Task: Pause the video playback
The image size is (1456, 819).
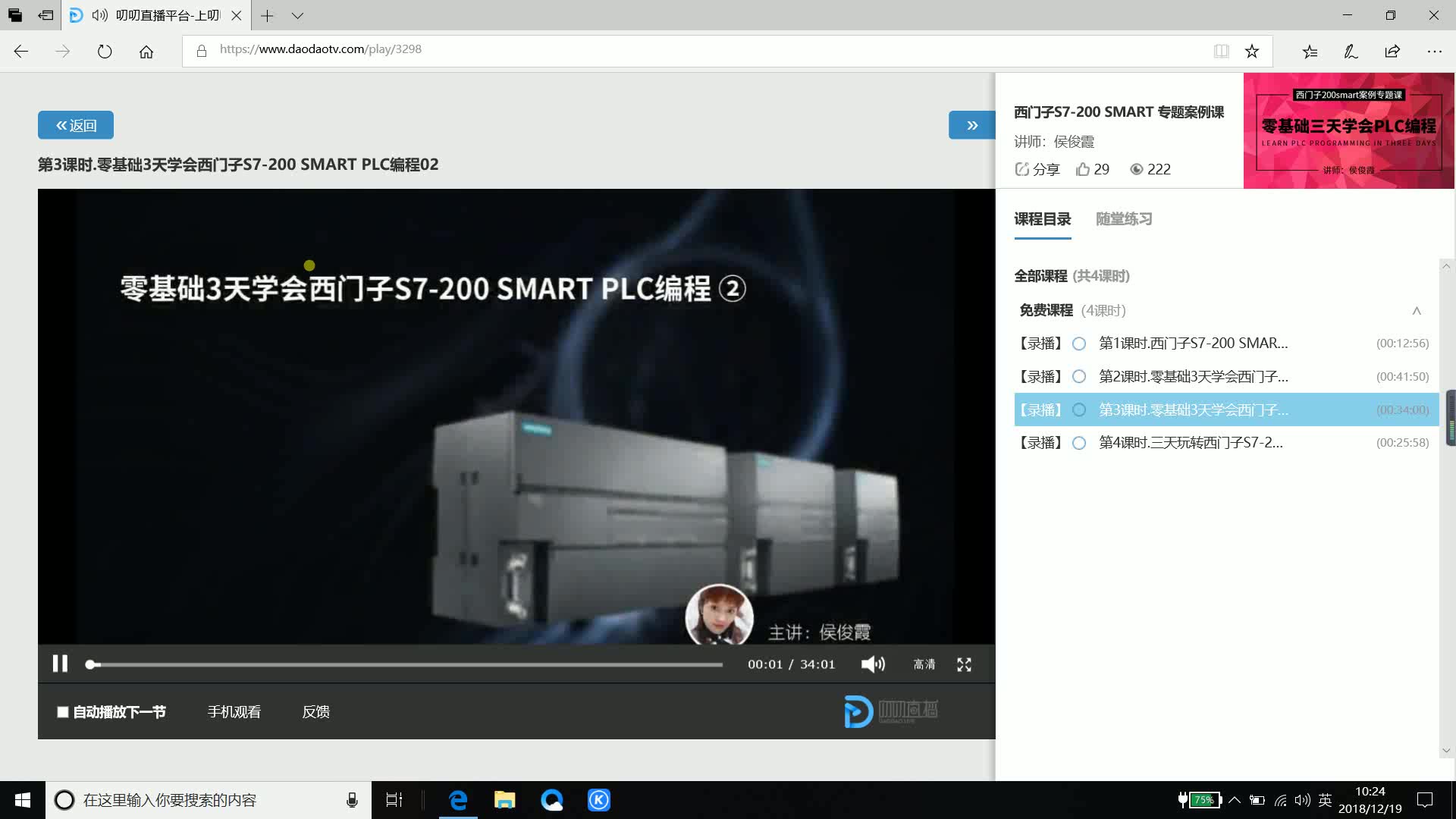Action: (60, 664)
